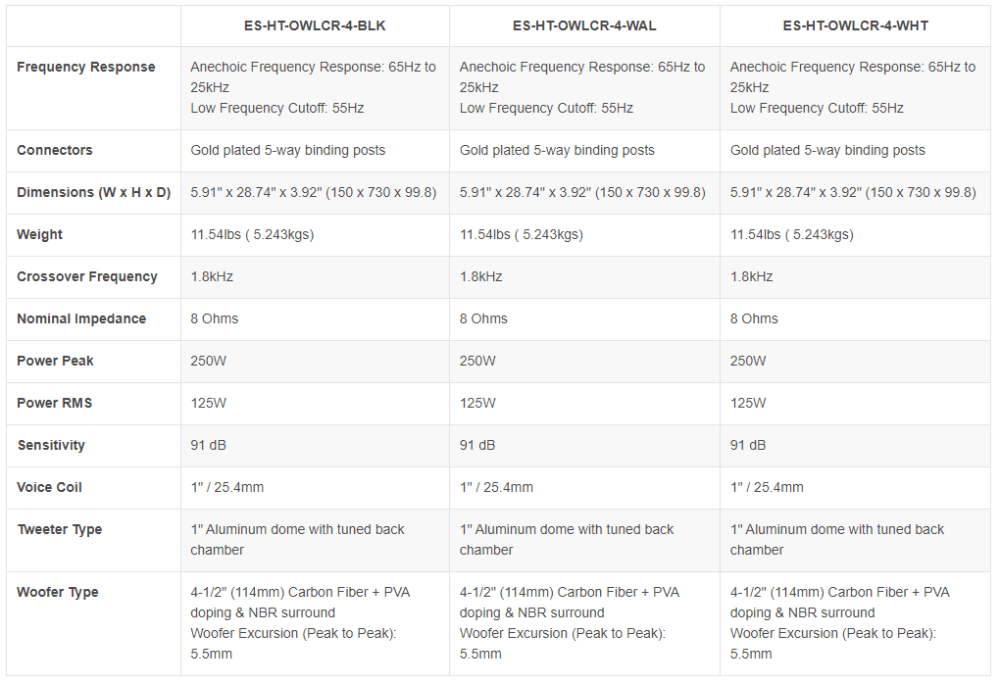Image resolution: width=1000 pixels, height=683 pixels.
Task: Click the Nominal Impedance row label
Action: coord(82,319)
